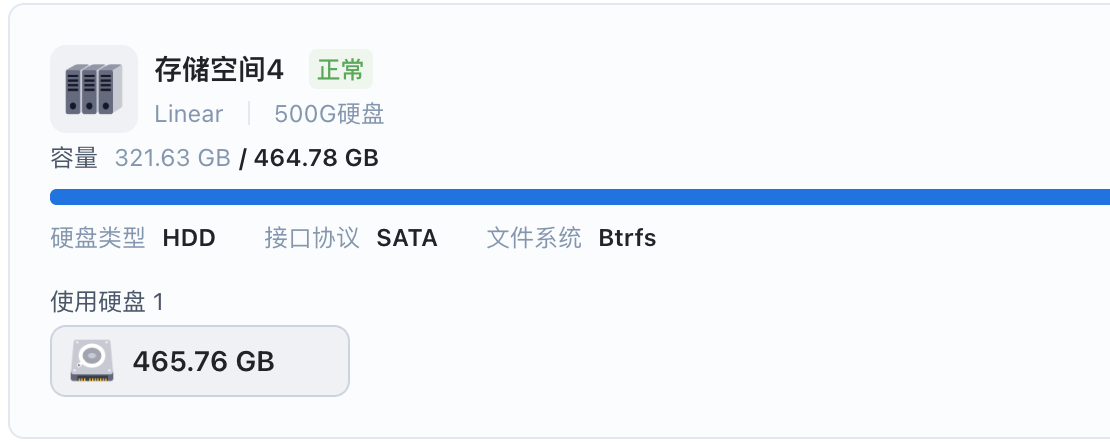Click the HDD disk type value
1110x444 pixels.
[x=189, y=238]
